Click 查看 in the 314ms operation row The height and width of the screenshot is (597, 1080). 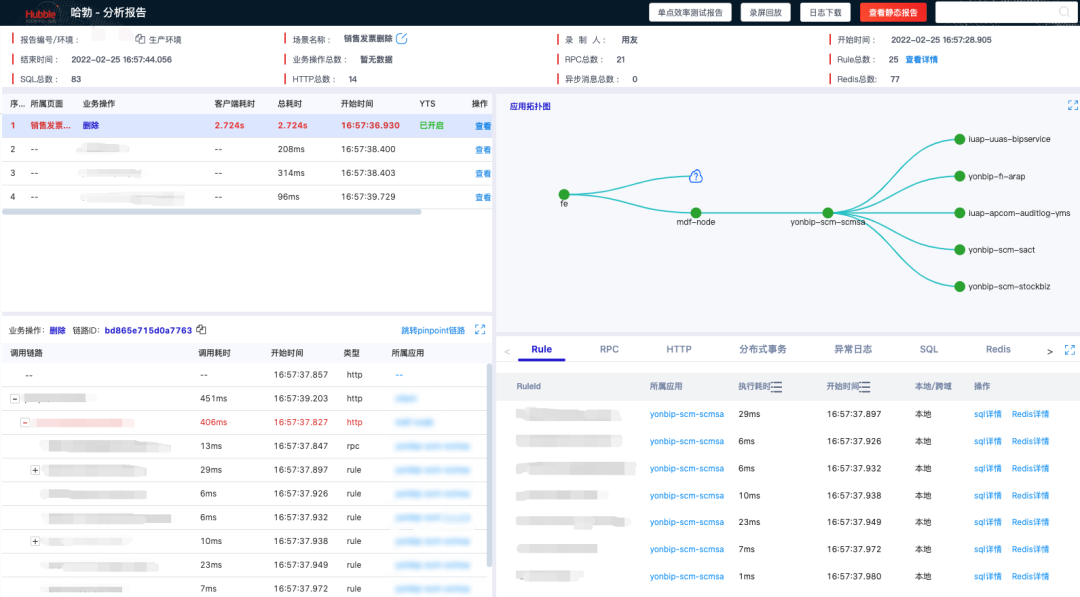click(483, 174)
